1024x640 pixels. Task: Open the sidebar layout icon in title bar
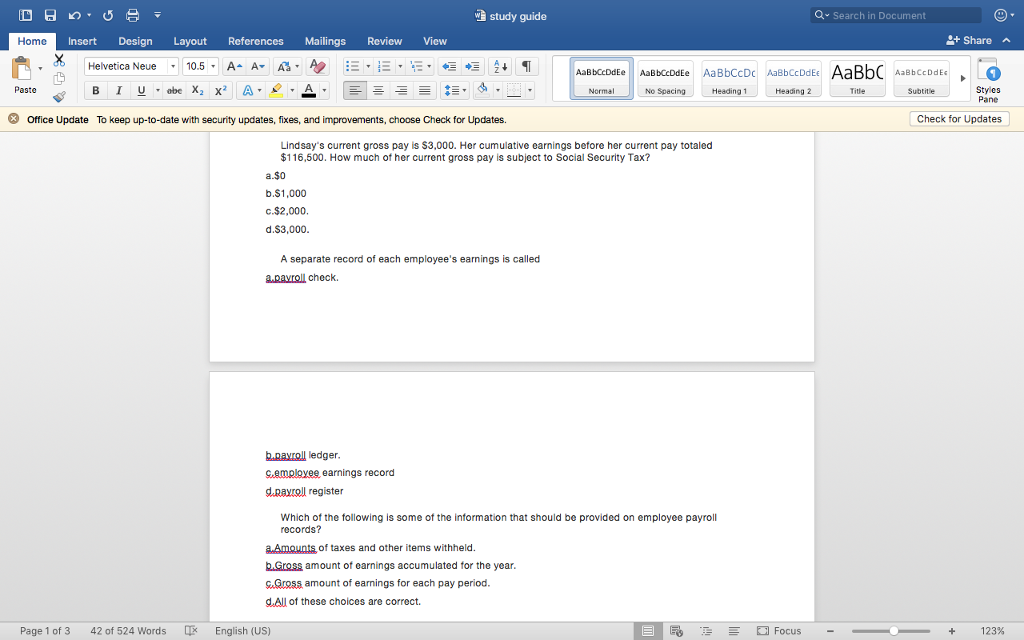click(x=25, y=15)
